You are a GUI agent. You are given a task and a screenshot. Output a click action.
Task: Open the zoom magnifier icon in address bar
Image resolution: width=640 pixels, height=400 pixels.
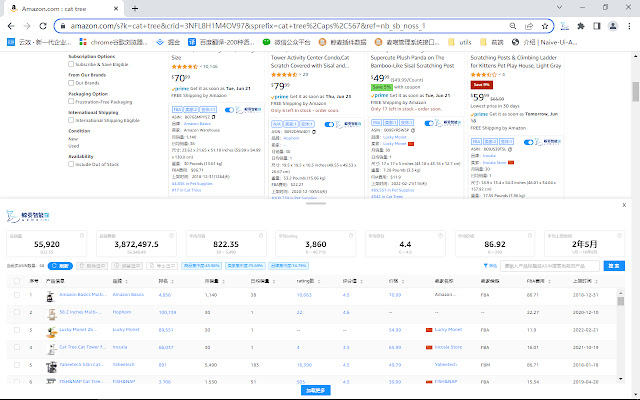click(x=513, y=26)
